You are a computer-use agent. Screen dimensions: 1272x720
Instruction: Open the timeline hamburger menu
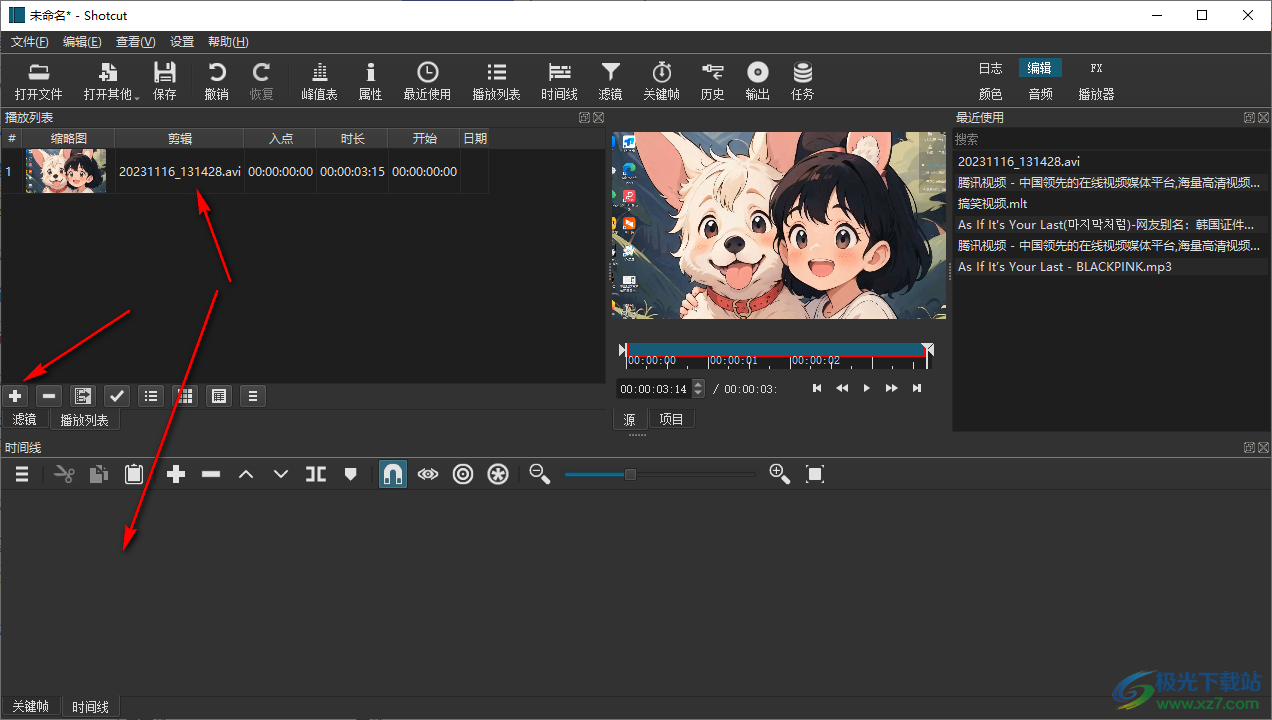pos(21,474)
